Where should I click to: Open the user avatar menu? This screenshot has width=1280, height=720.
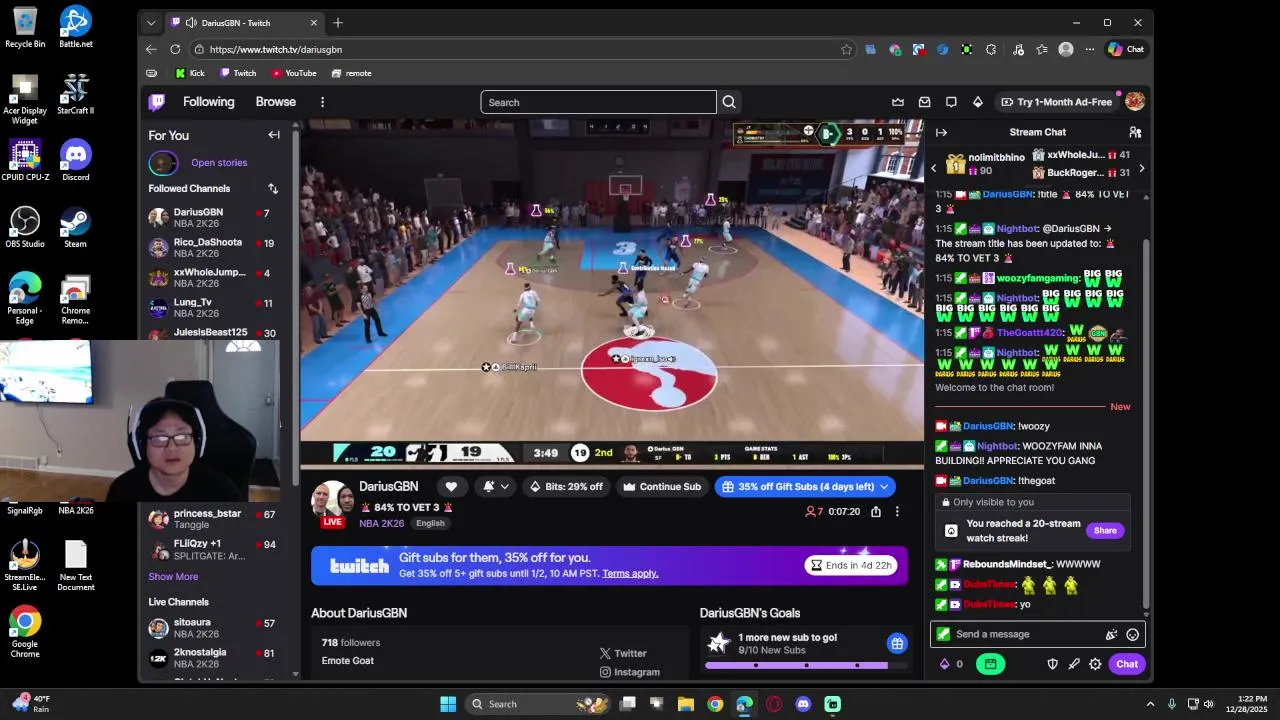point(1135,102)
